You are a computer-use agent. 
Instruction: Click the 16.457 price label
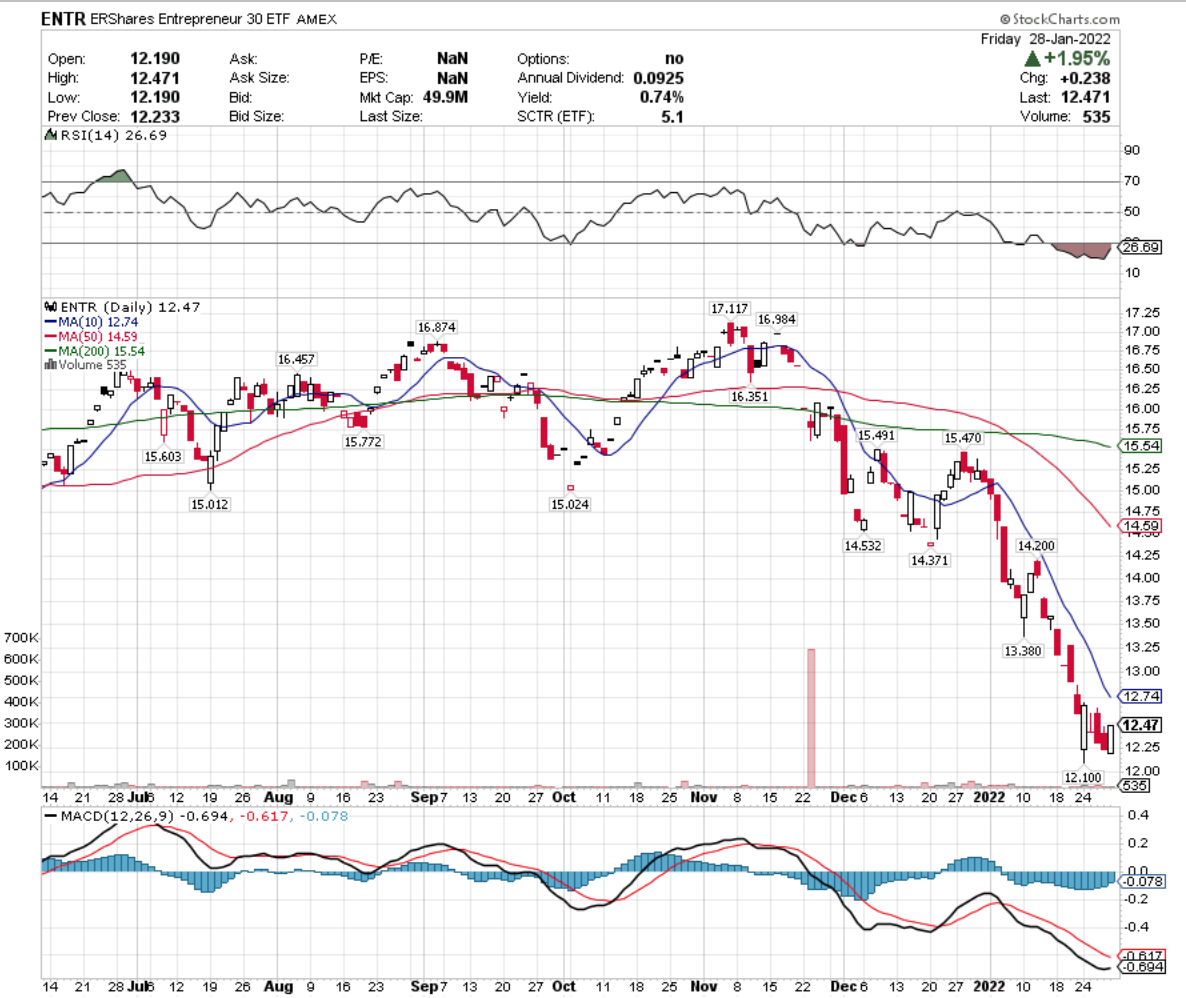tap(296, 359)
